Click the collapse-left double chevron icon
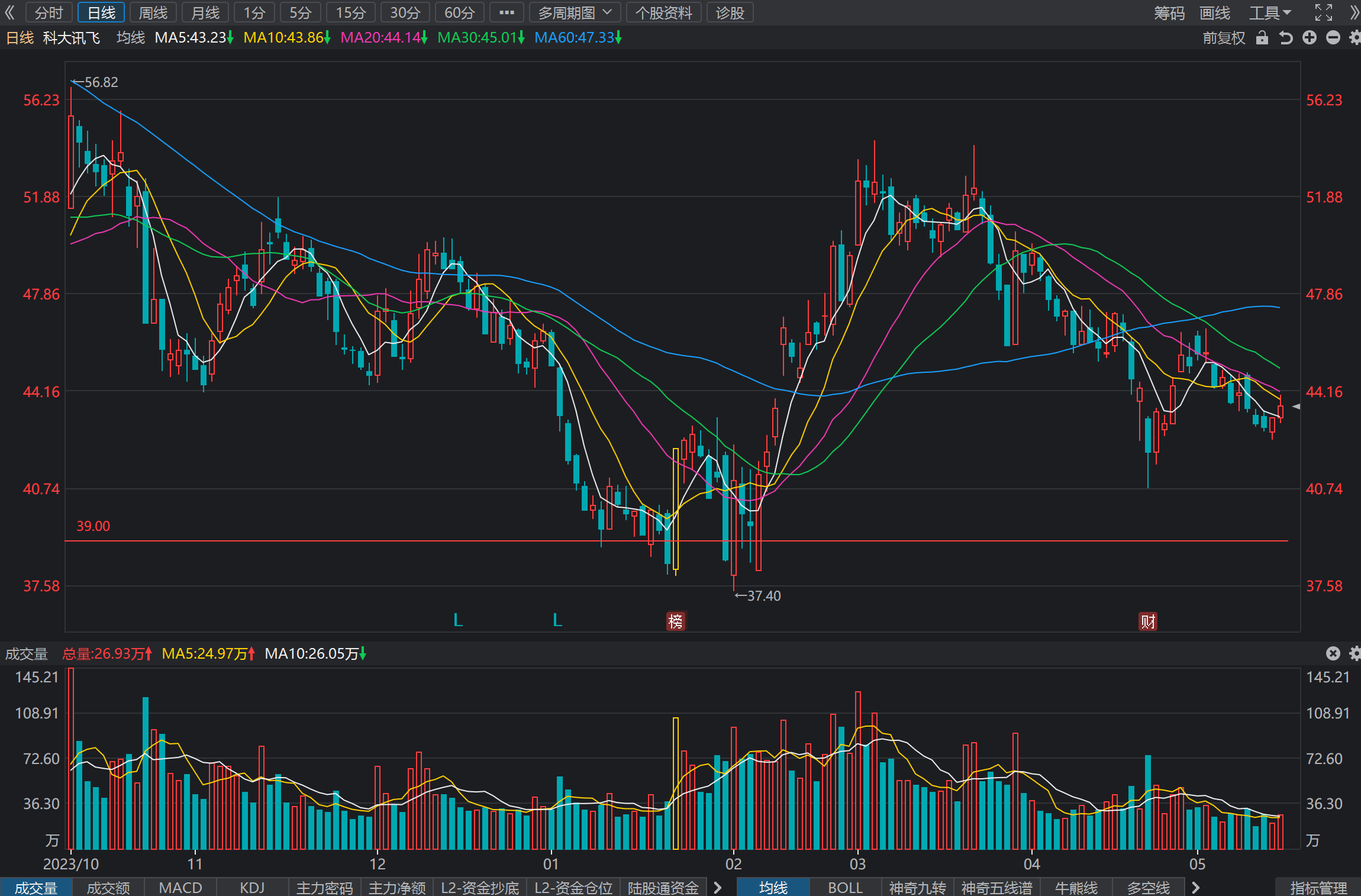 coord(9,12)
